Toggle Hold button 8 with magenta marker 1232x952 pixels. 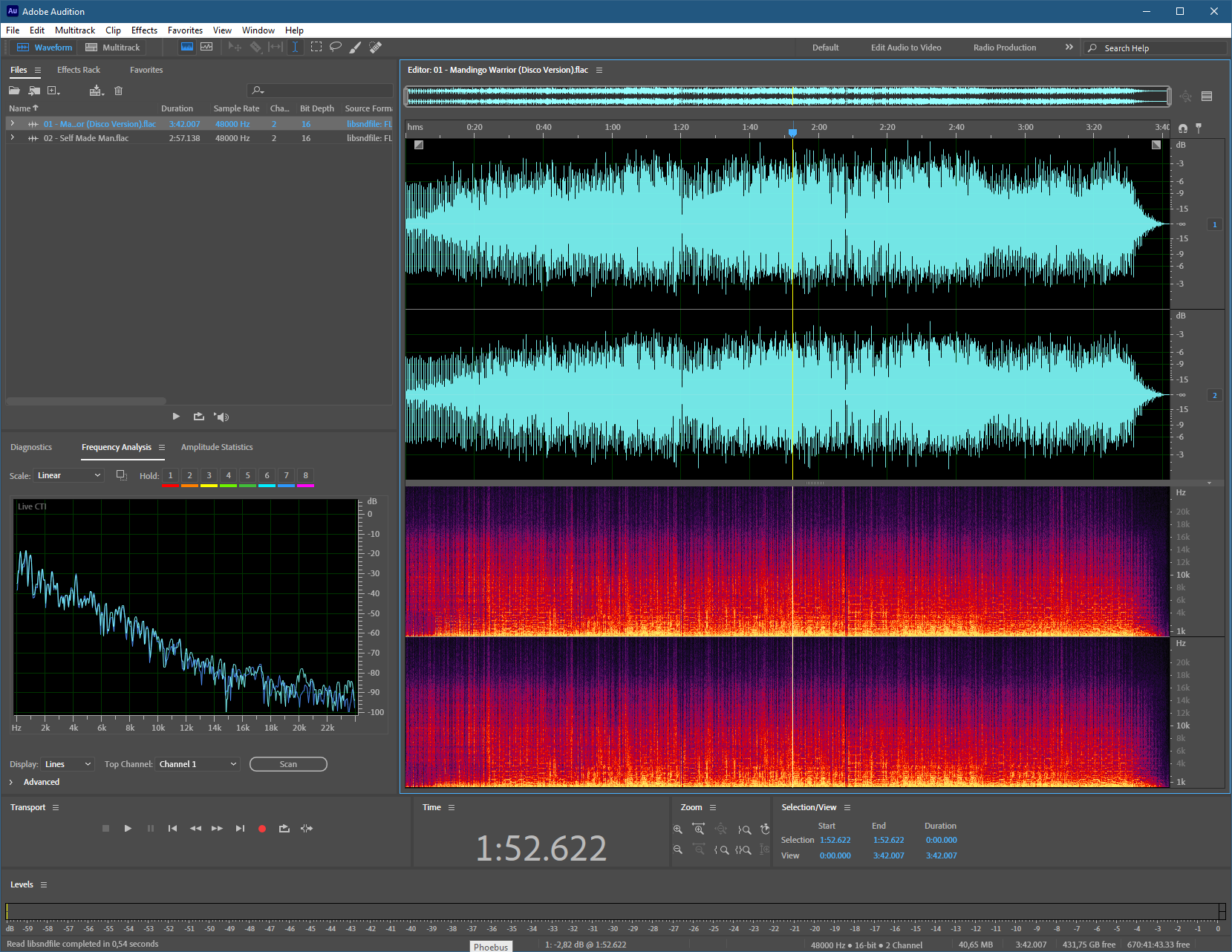pyautogui.click(x=305, y=476)
